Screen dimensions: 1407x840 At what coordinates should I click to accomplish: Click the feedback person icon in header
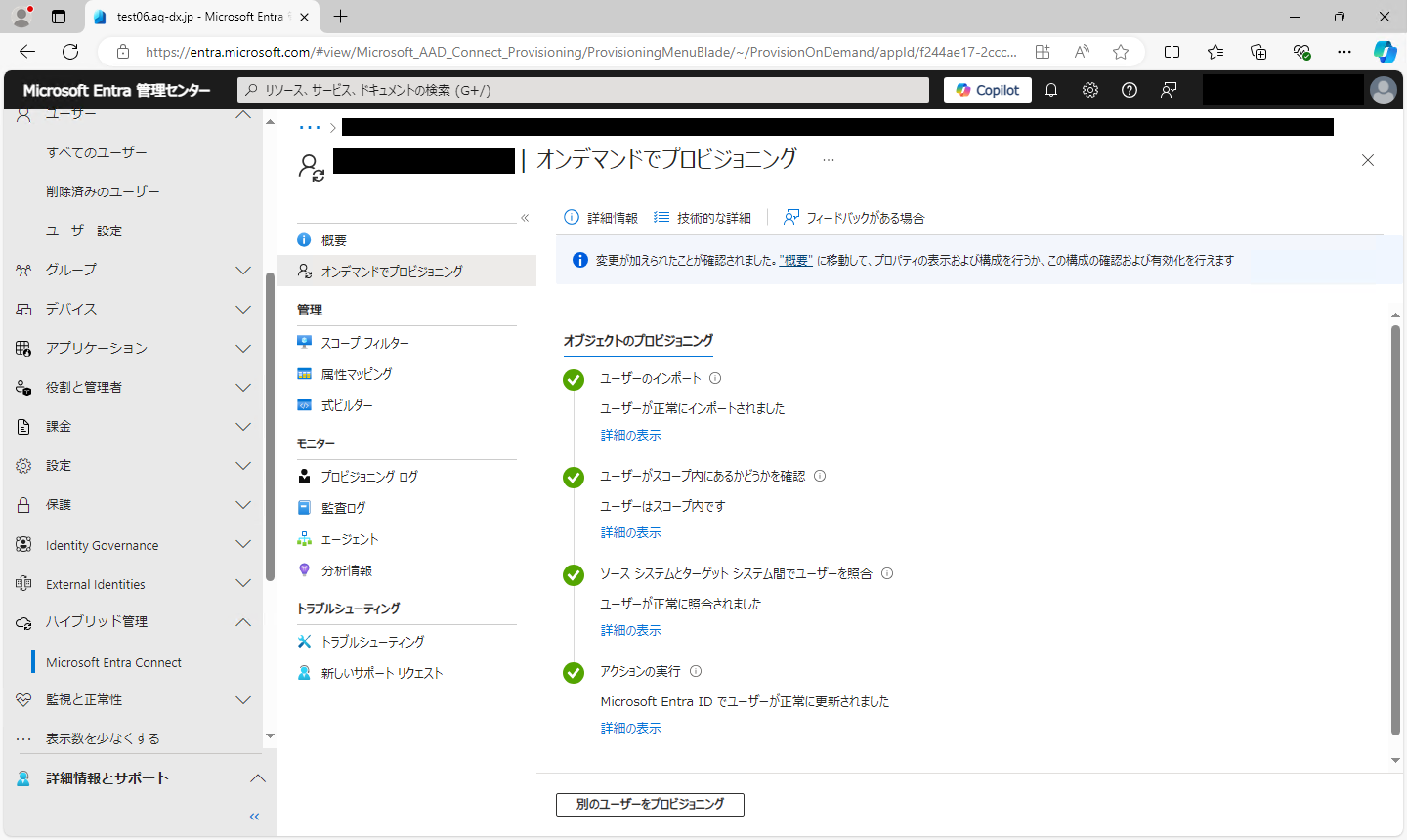pyautogui.click(x=1169, y=90)
